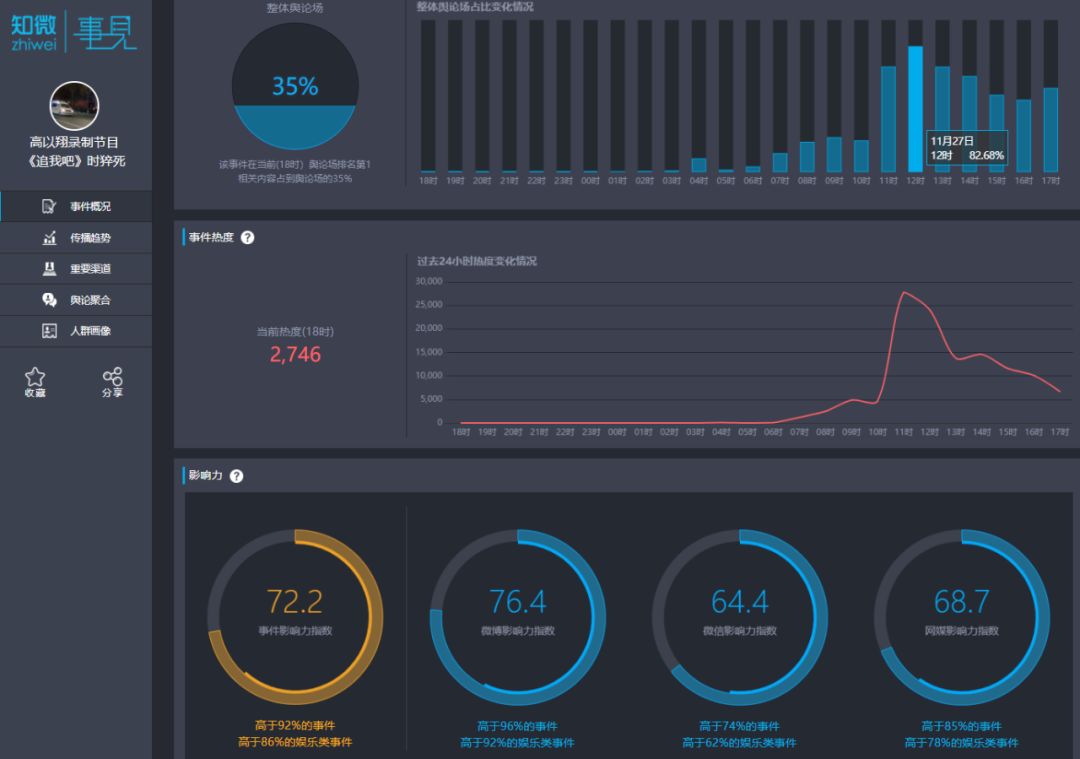Click the 68.7 网媒影响力指数 ring
This screenshot has height=759, width=1080.
(x=962, y=616)
